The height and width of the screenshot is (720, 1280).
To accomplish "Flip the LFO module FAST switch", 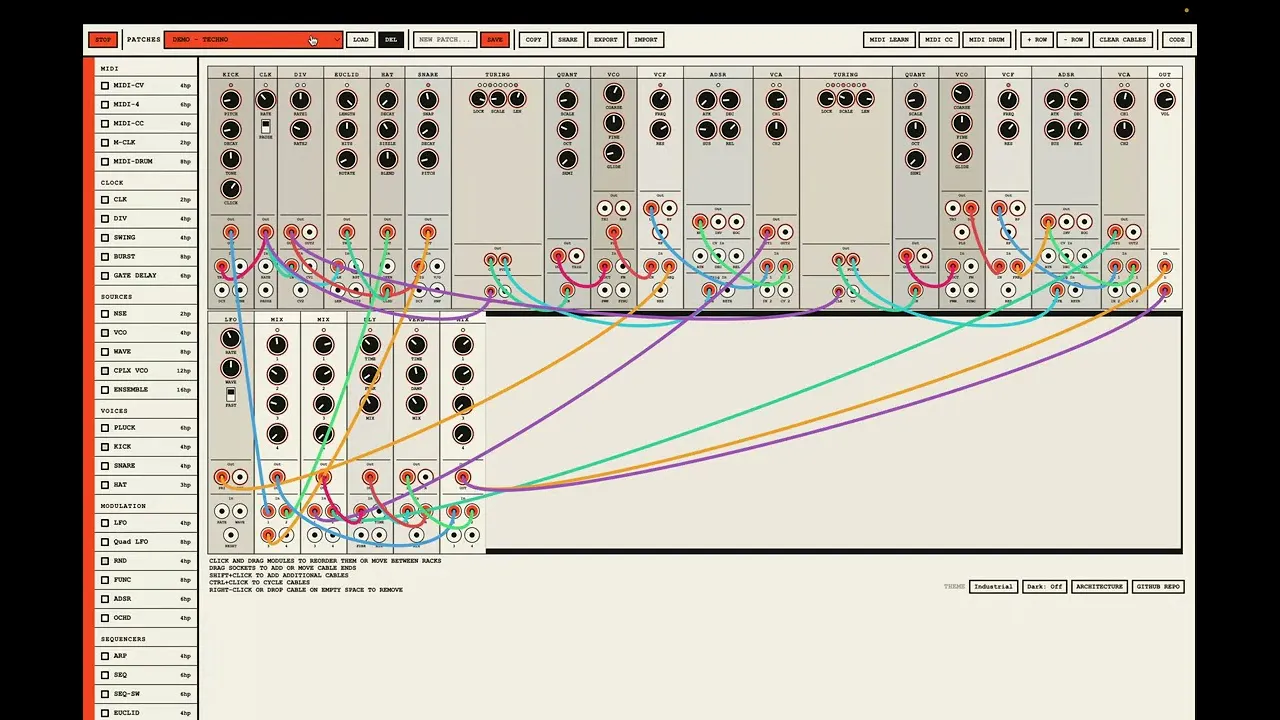I will 231,395.
